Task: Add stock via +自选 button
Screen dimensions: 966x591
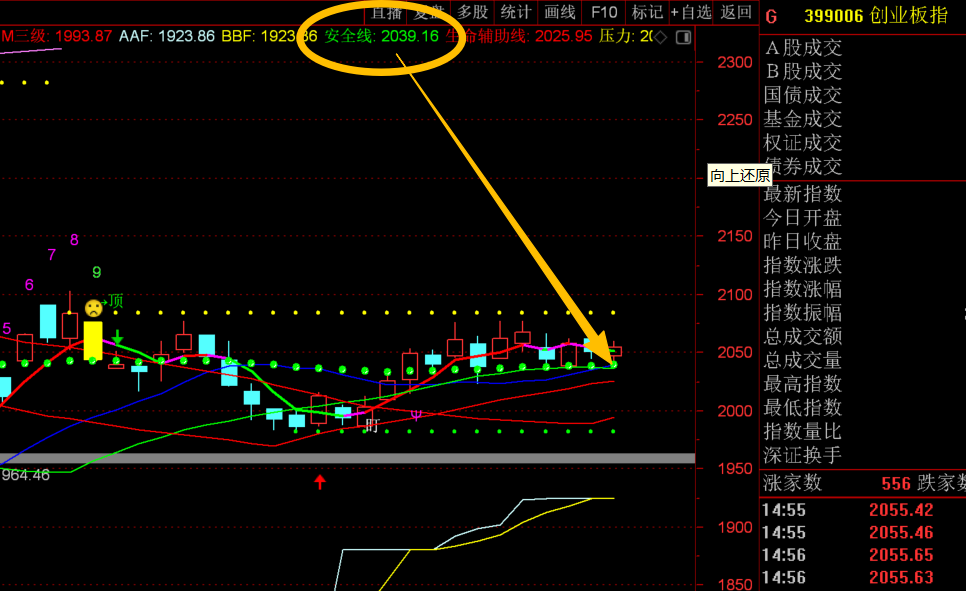Action: (691, 12)
